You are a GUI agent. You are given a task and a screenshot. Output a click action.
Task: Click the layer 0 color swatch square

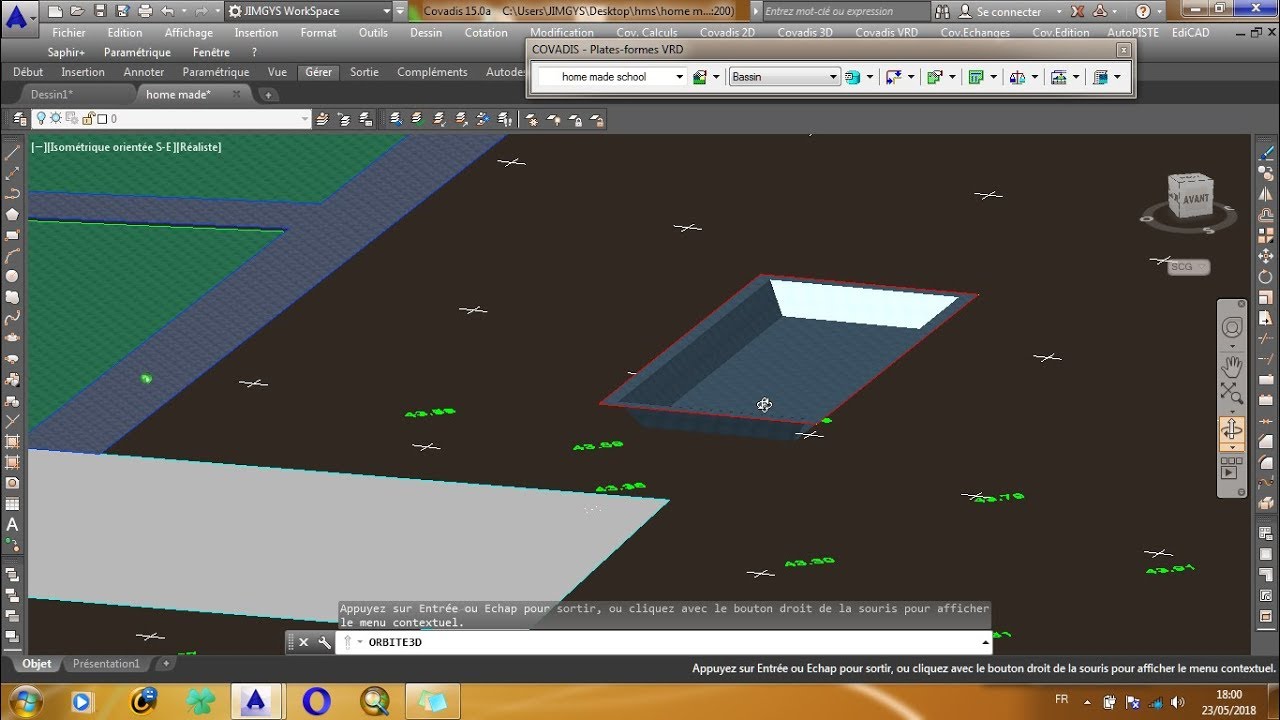102,118
